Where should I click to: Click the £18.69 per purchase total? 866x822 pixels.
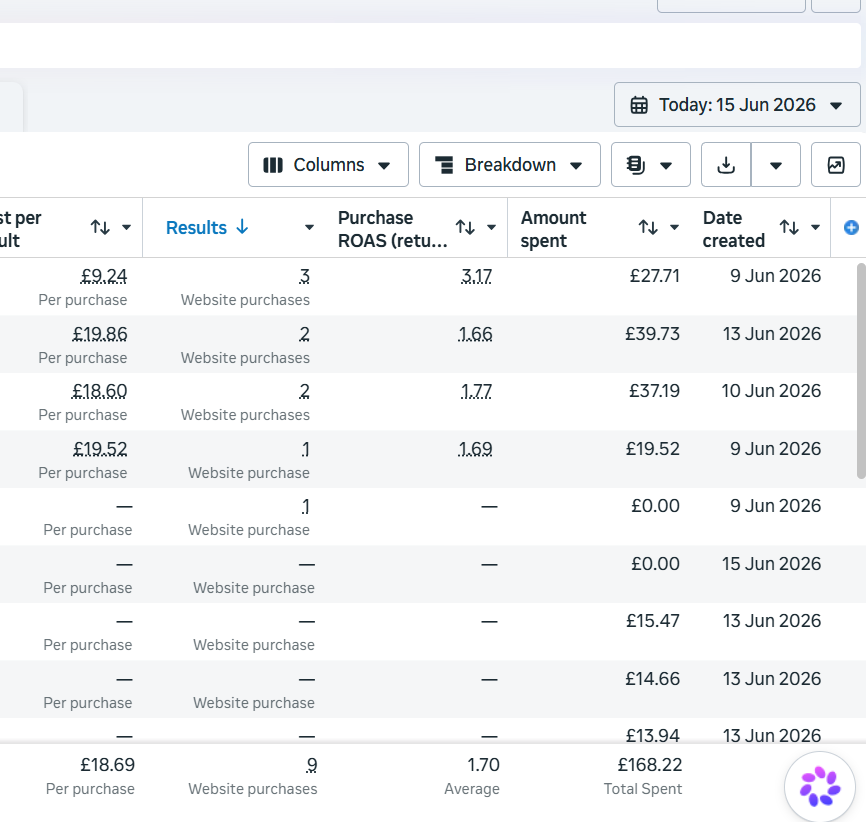pyautogui.click(x=107, y=765)
